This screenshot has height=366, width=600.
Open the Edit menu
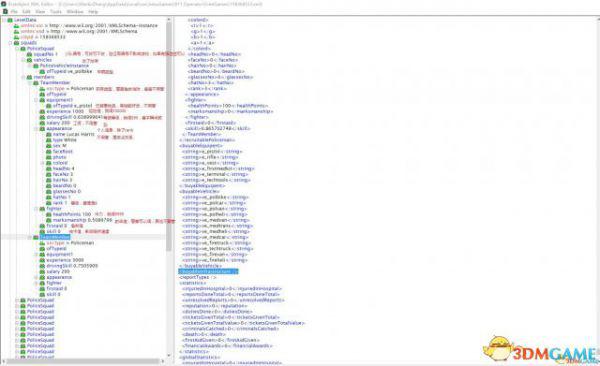click(26, 12)
